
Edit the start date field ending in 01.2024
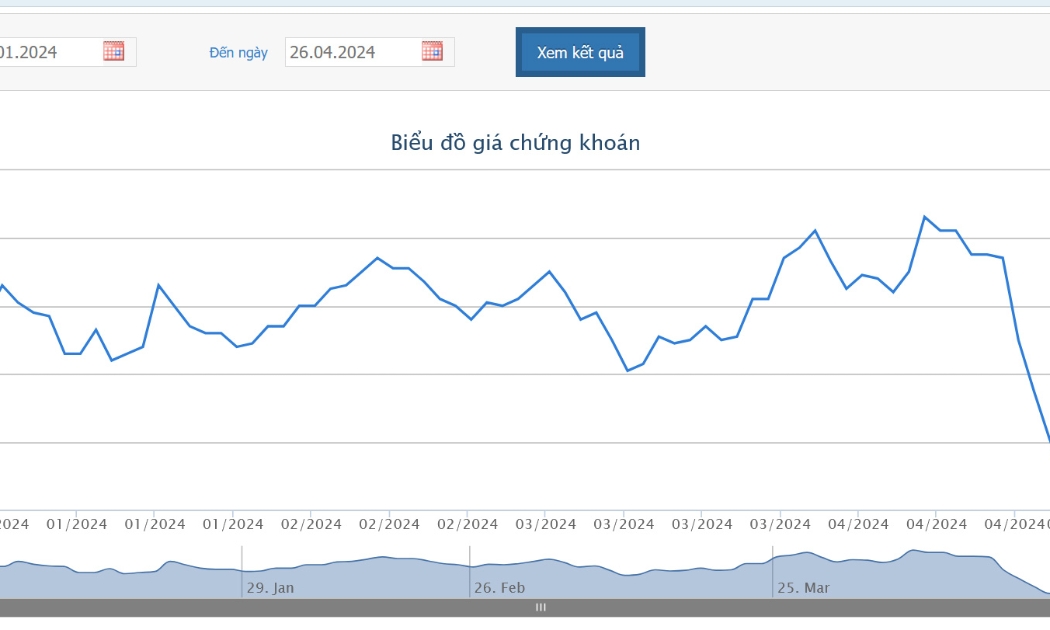click(x=67, y=52)
